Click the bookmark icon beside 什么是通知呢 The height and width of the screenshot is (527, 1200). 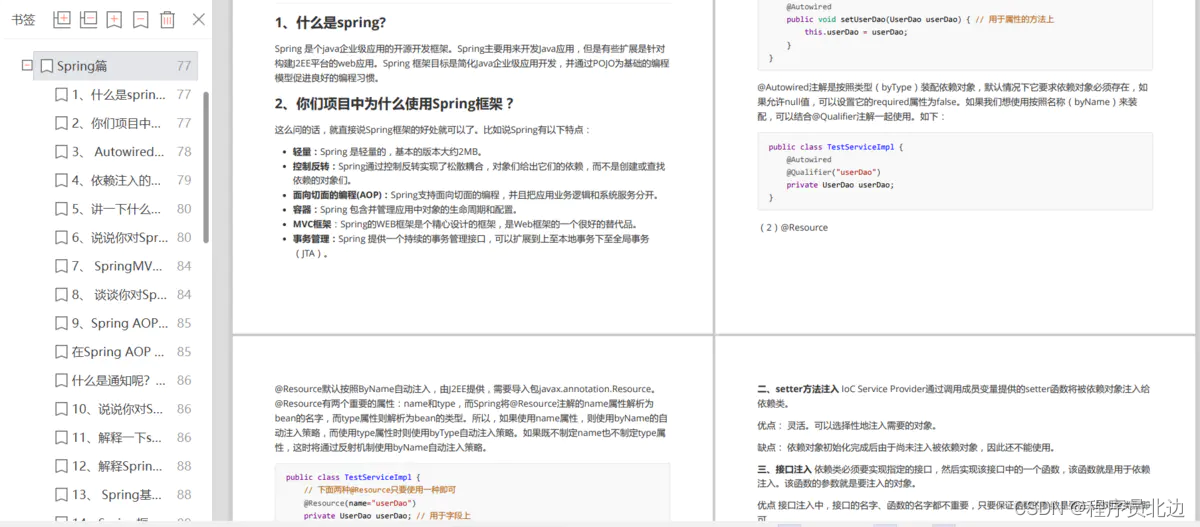coord(61,380)
